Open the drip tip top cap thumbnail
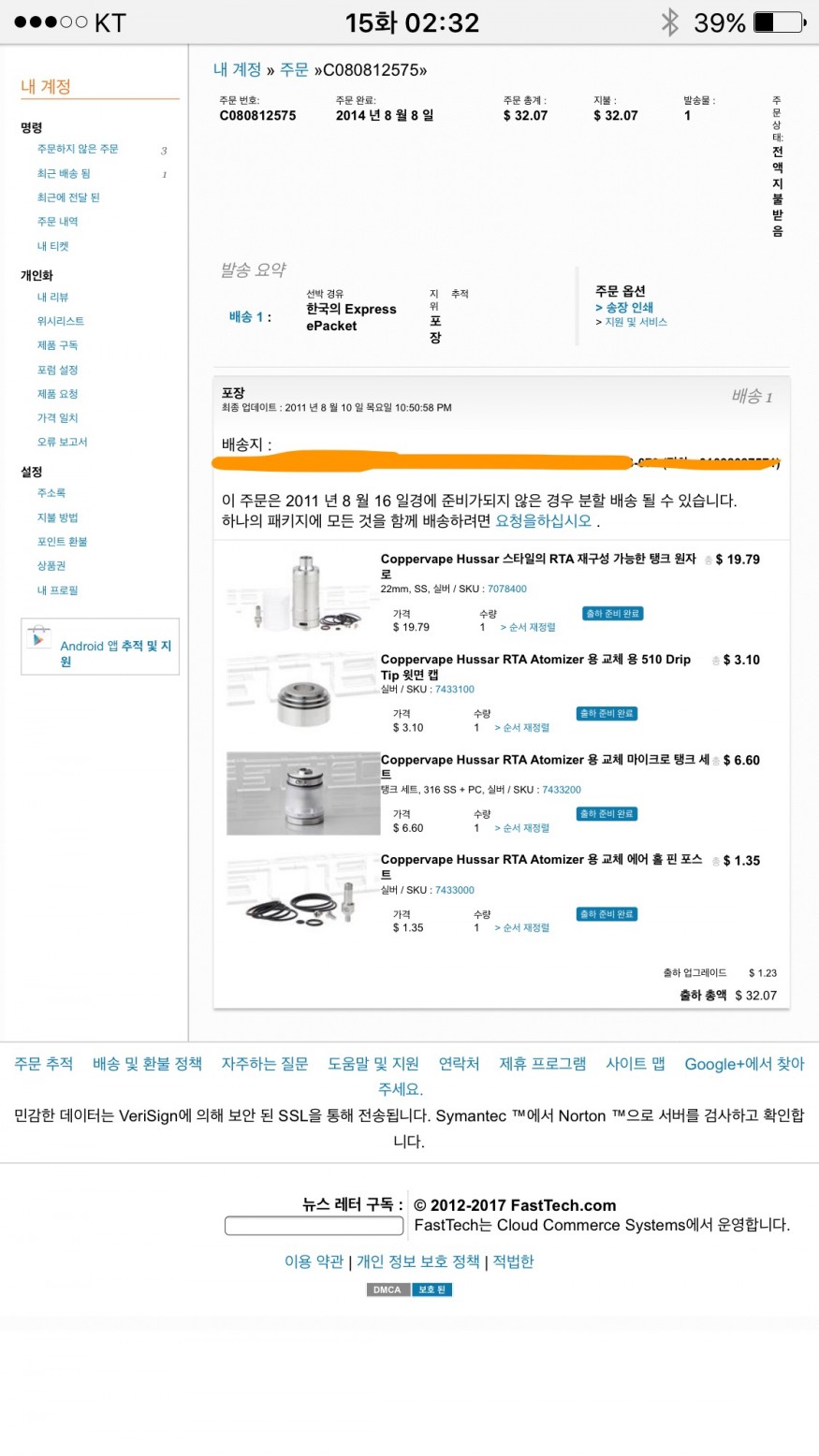This screenshot has width=819, height=1456. 303,692
